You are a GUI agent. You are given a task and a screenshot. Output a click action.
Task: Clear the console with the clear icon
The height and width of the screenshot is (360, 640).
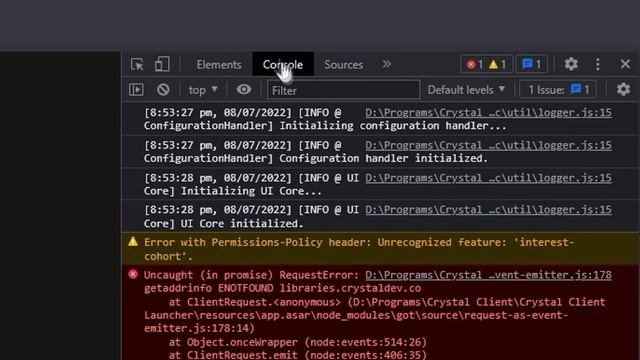163,89
